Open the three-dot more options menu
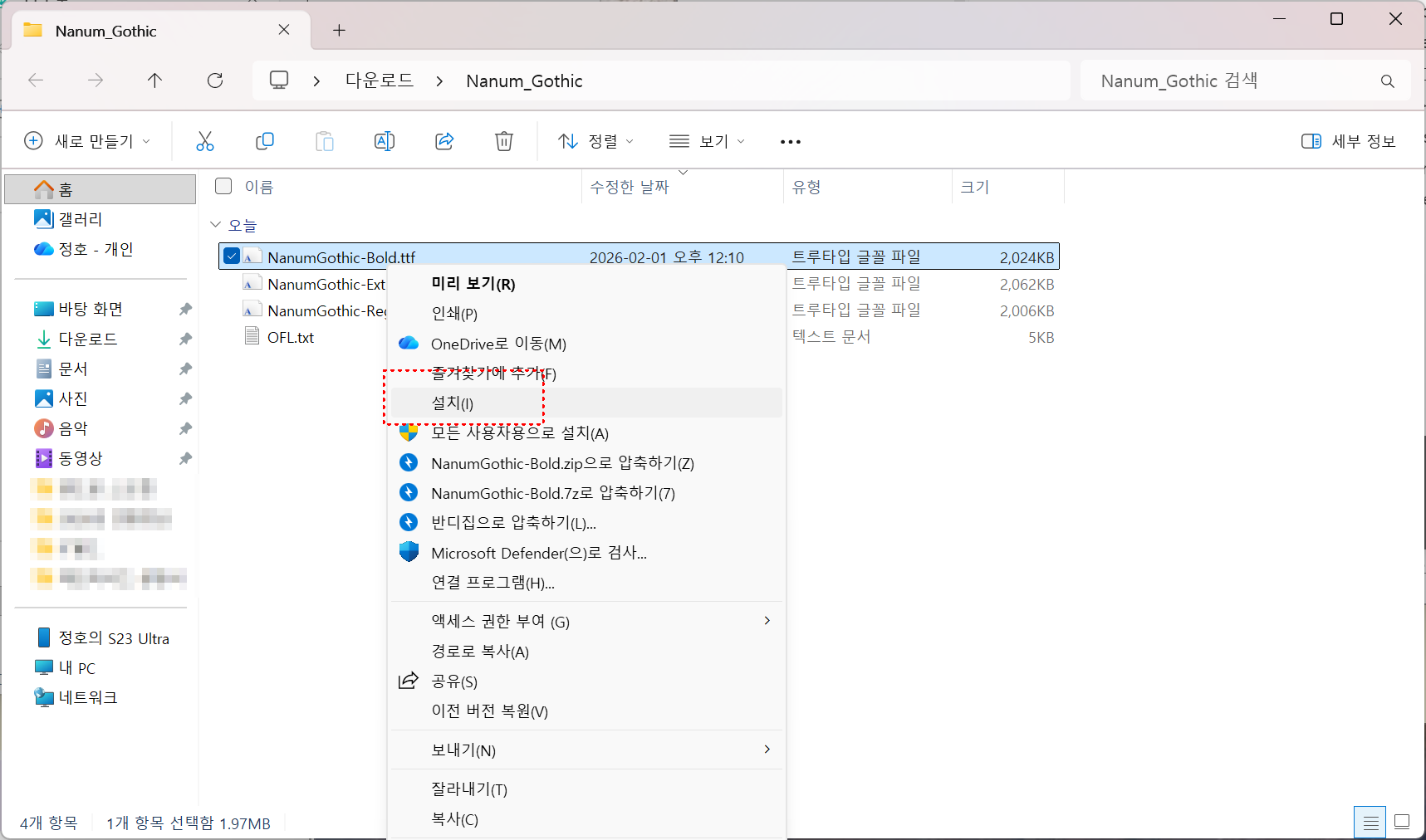This screenshot has width=1426, height=840. point(791,142)
